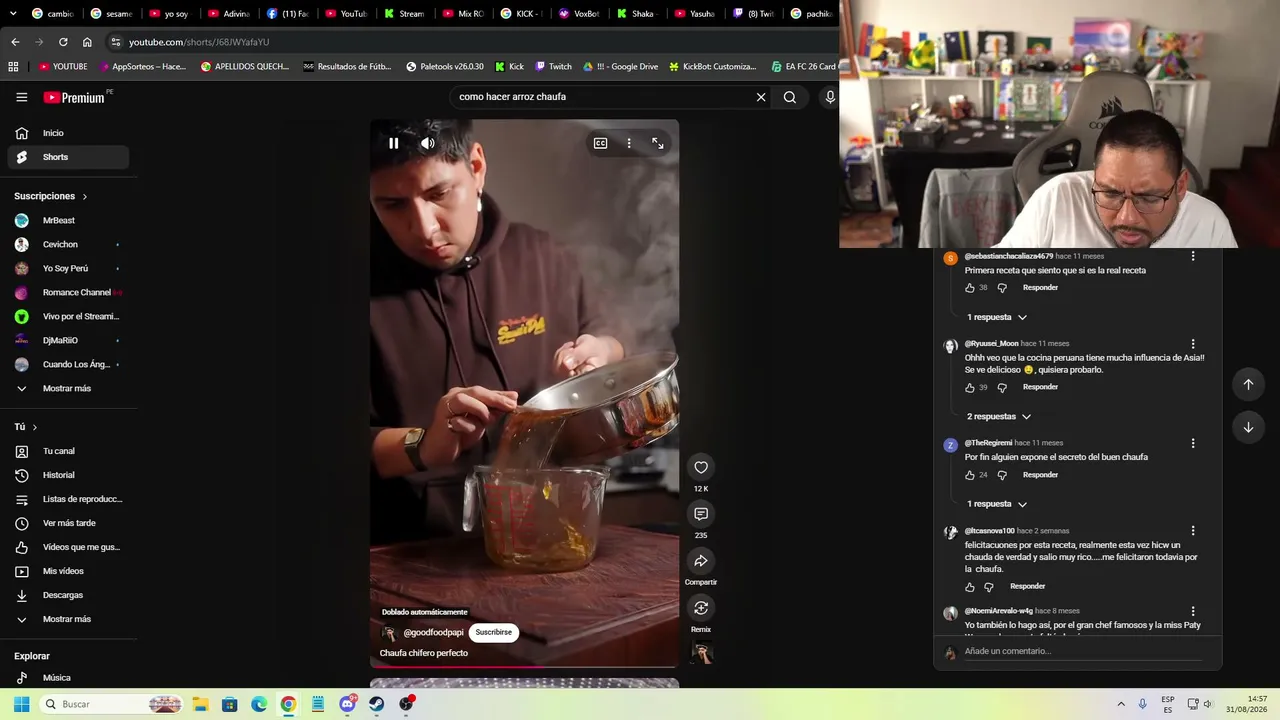Open options menu for @sebastianchacaliaza4679's comment
This screenshot has width=1280, height=720.
coord(1193,257)
